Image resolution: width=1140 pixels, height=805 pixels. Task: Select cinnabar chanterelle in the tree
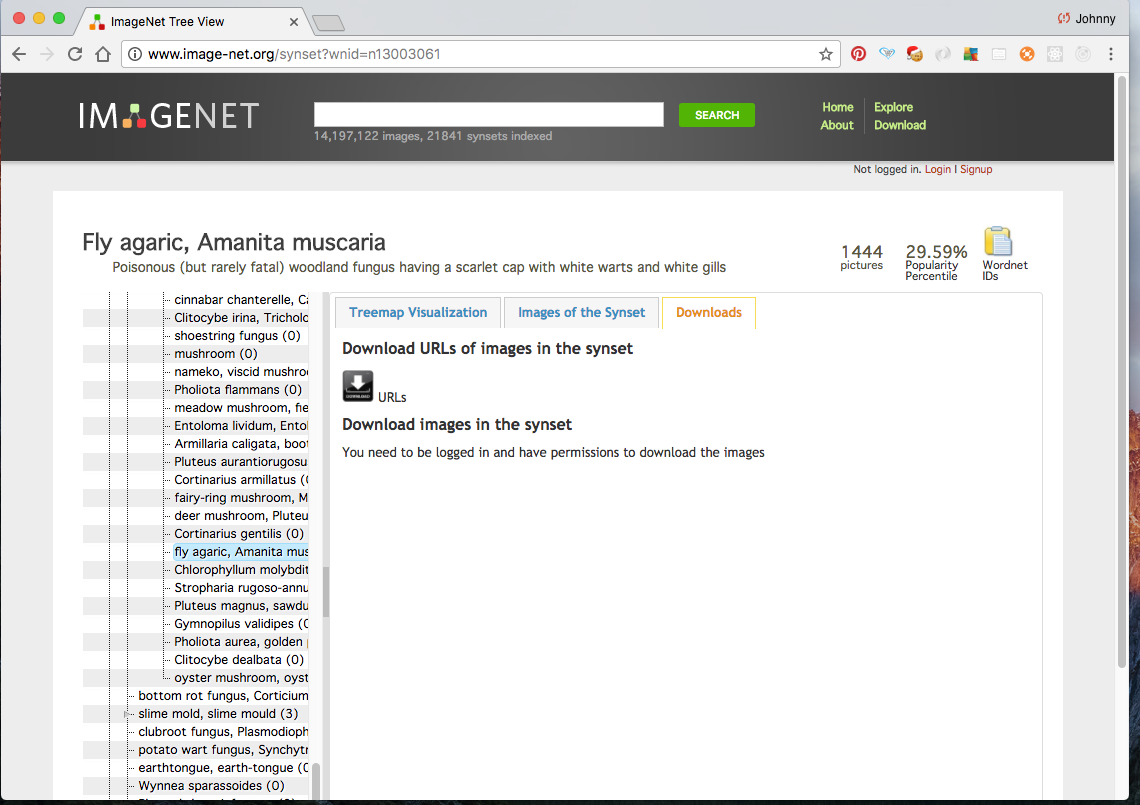(x=241, y=300)
